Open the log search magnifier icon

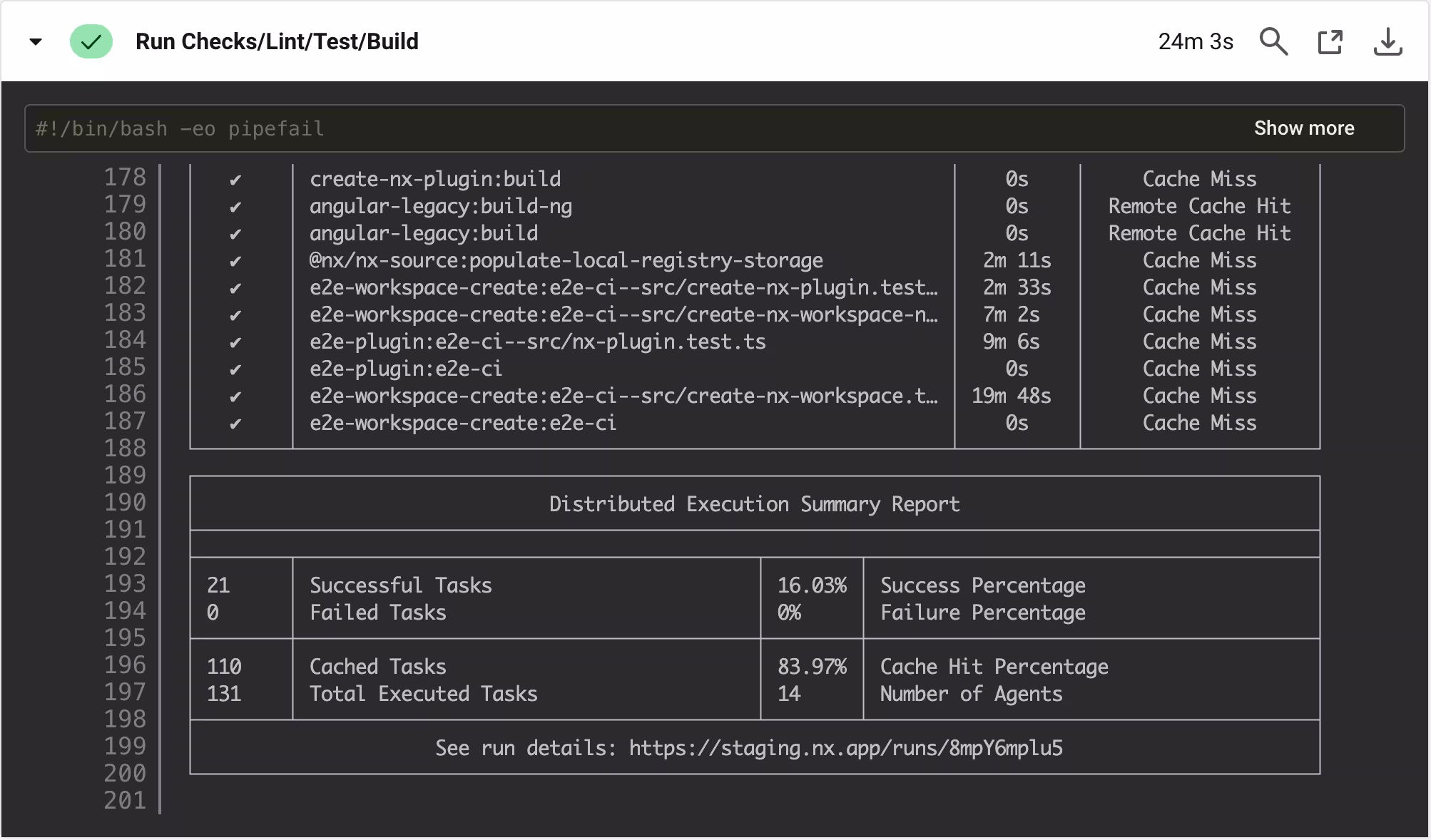point(1273,42)
